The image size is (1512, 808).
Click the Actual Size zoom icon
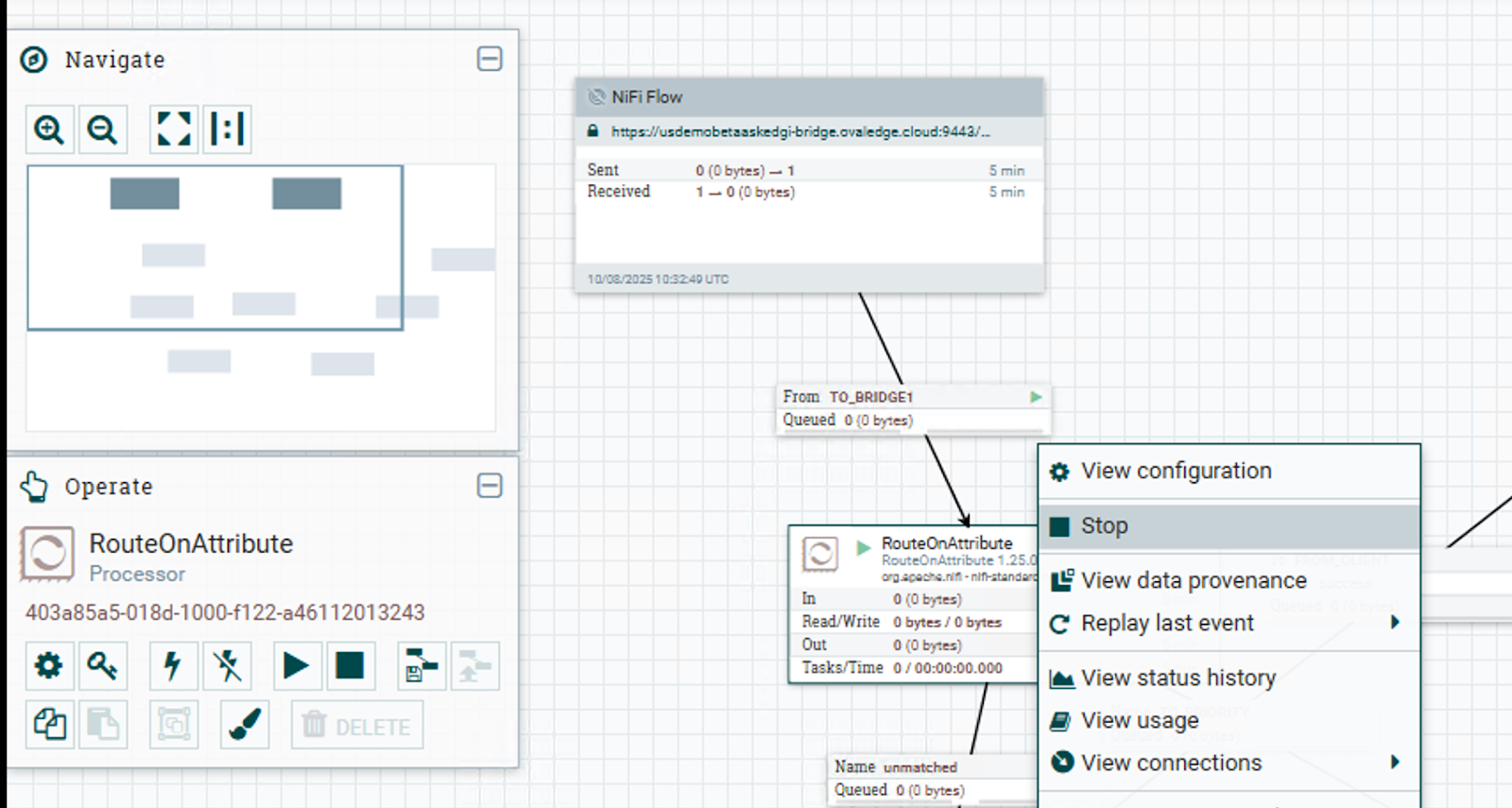click(227, 129)
